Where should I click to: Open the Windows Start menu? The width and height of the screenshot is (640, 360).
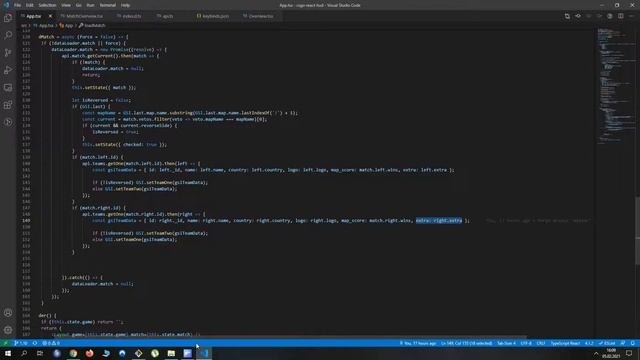click(7, 353)
